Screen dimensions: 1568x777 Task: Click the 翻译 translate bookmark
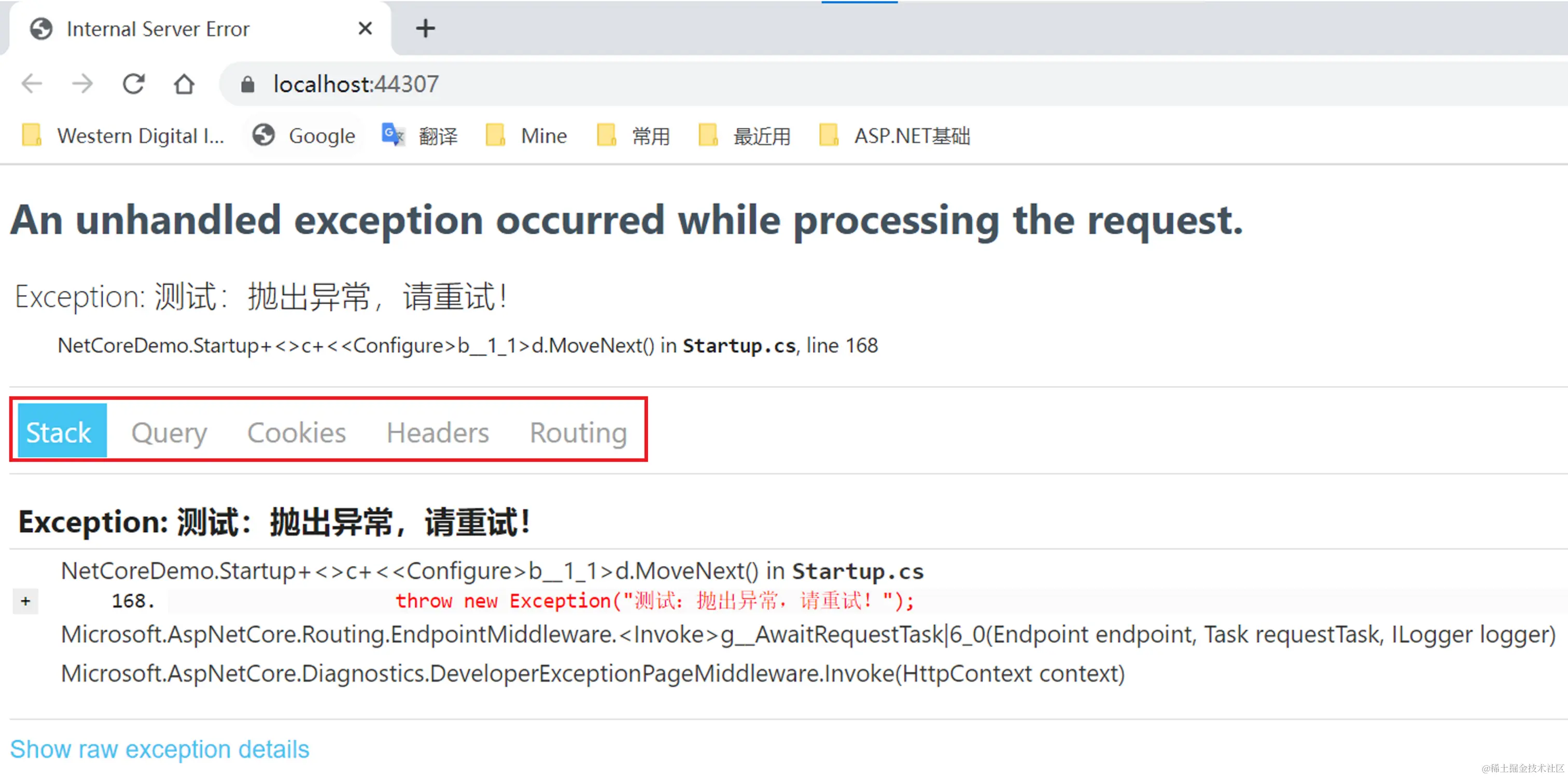point(420,136)
